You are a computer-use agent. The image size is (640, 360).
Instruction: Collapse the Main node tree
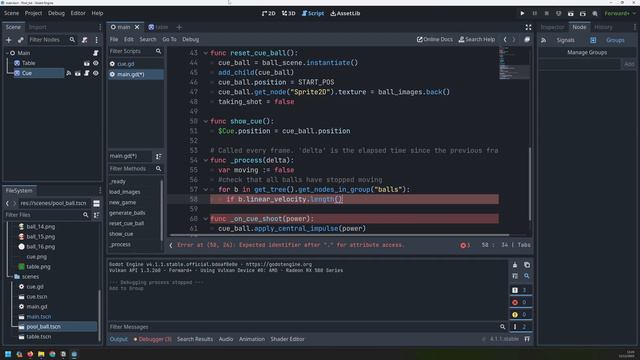coord(7,53)
